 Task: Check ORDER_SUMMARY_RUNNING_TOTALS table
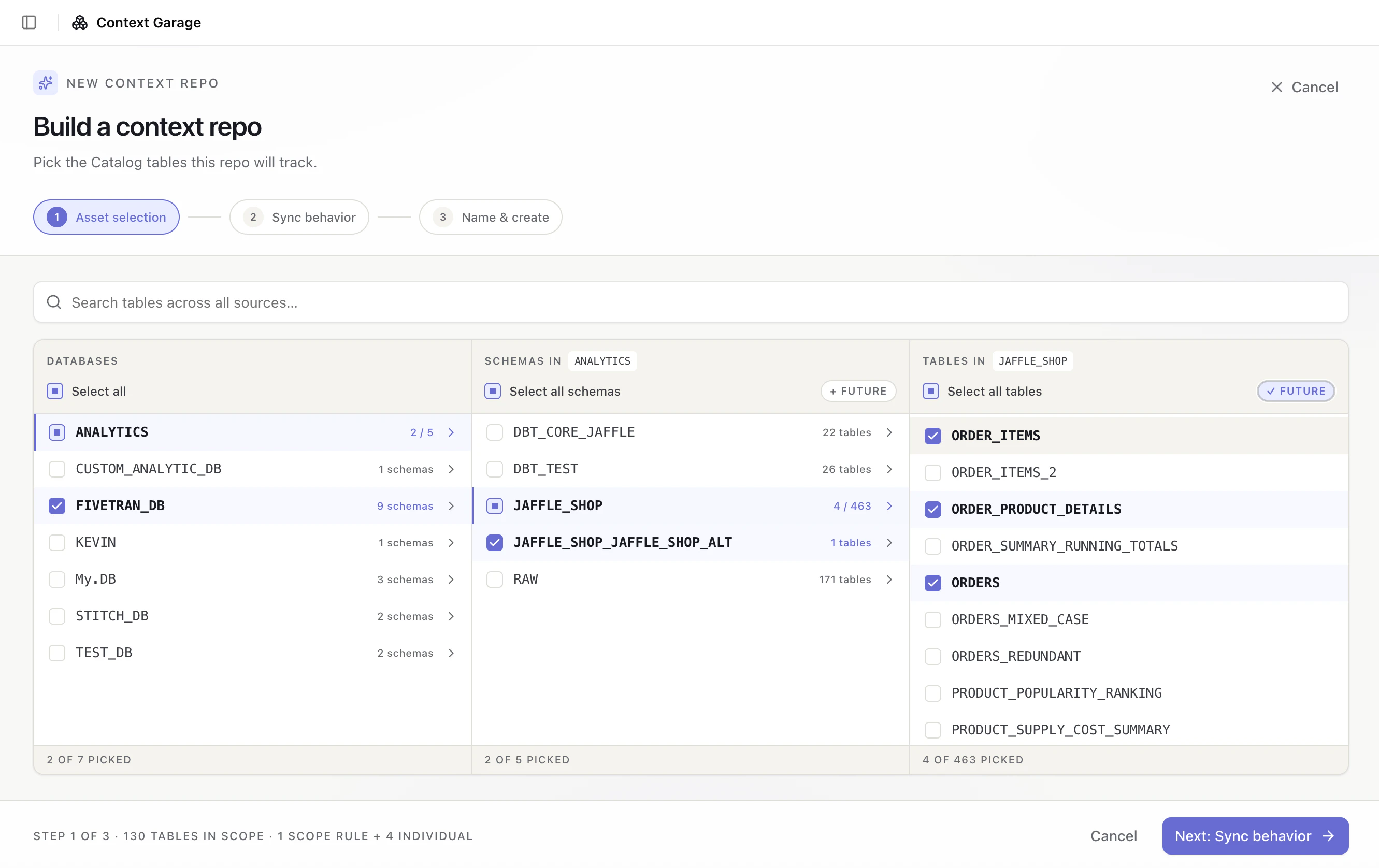pyautogui.click(x=933, y=546)
